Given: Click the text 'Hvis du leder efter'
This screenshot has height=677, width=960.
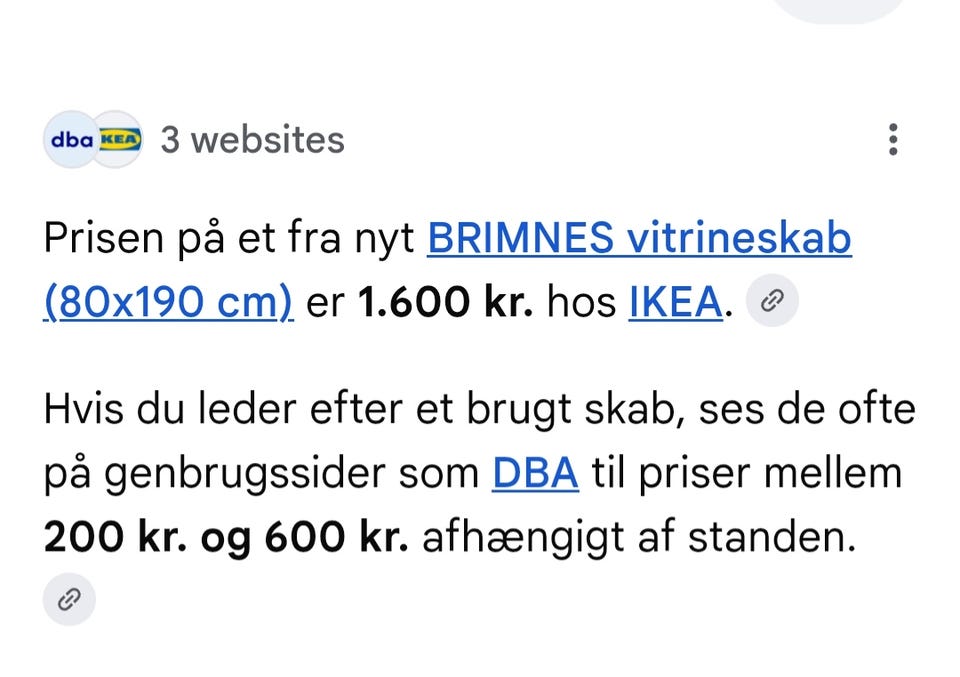Looking at the screenshot, I should tap(223, 409).
